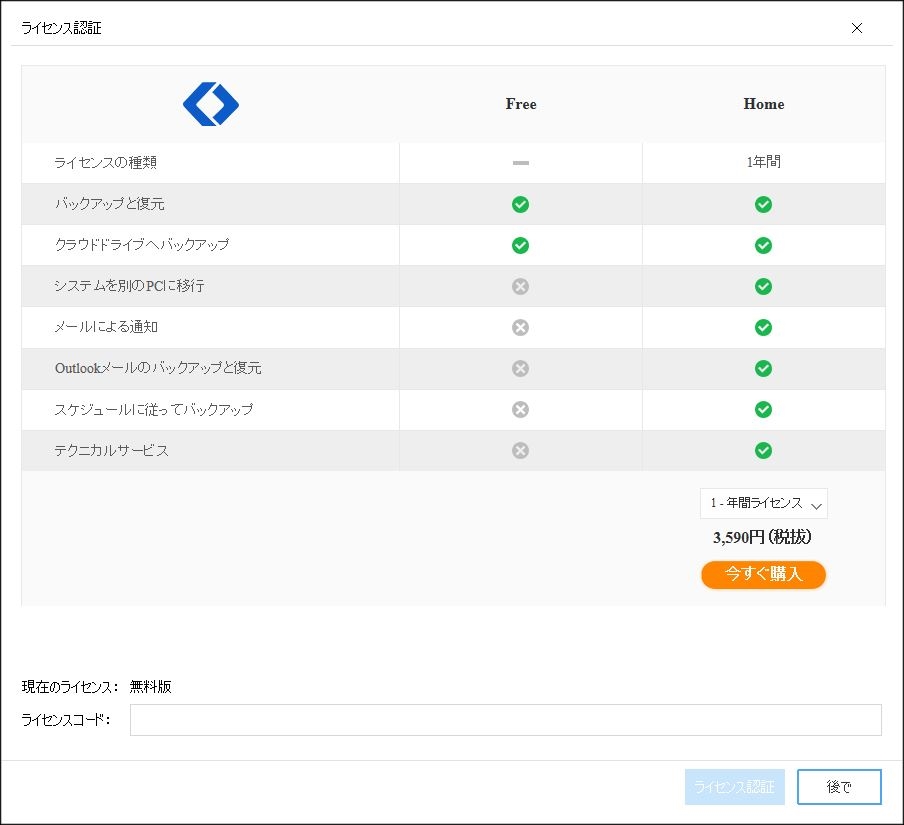Focus the ライセンスコード input field
Image resolution: width=904 pixels, height=825 pixels.
point(505,720)
